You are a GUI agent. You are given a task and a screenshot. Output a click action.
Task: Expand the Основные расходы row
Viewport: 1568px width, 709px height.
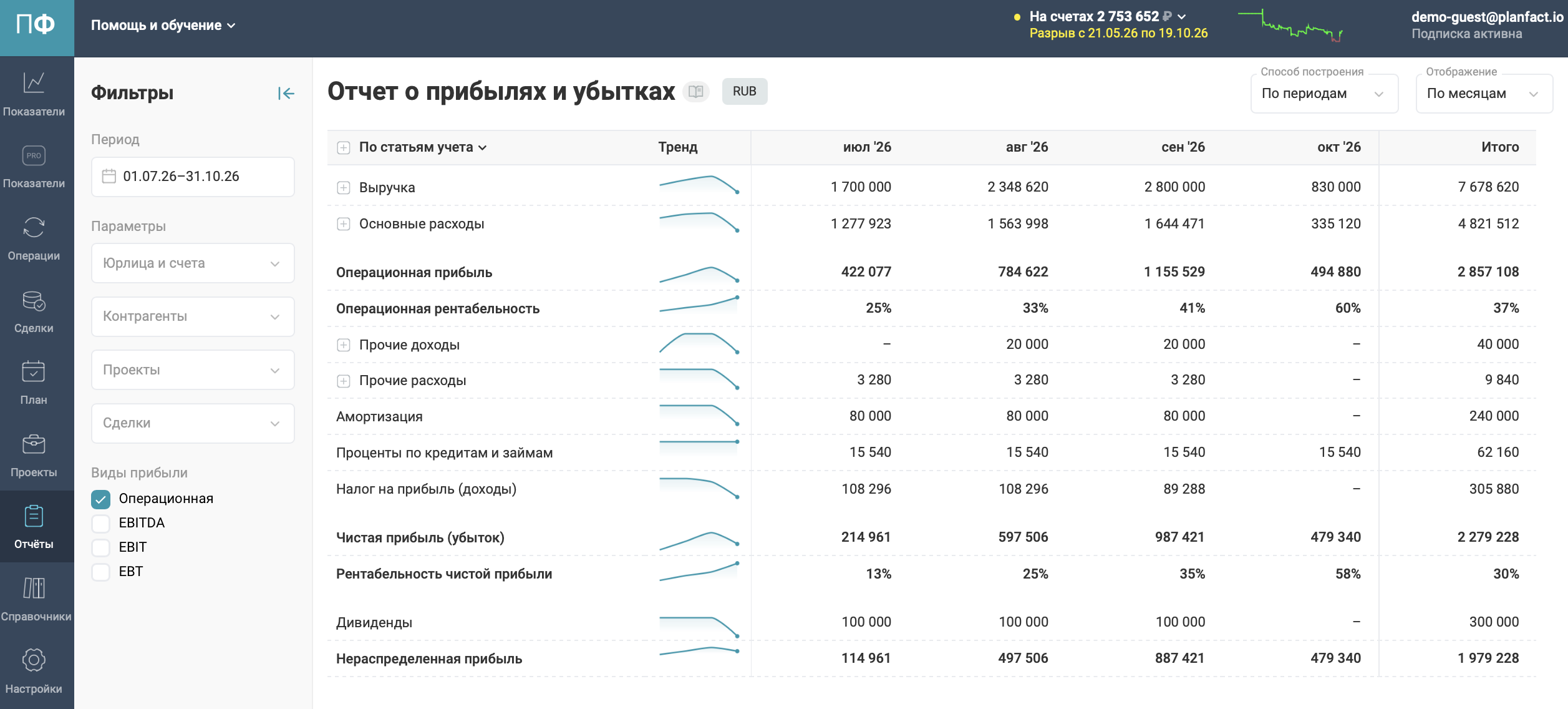coord(344,224)
